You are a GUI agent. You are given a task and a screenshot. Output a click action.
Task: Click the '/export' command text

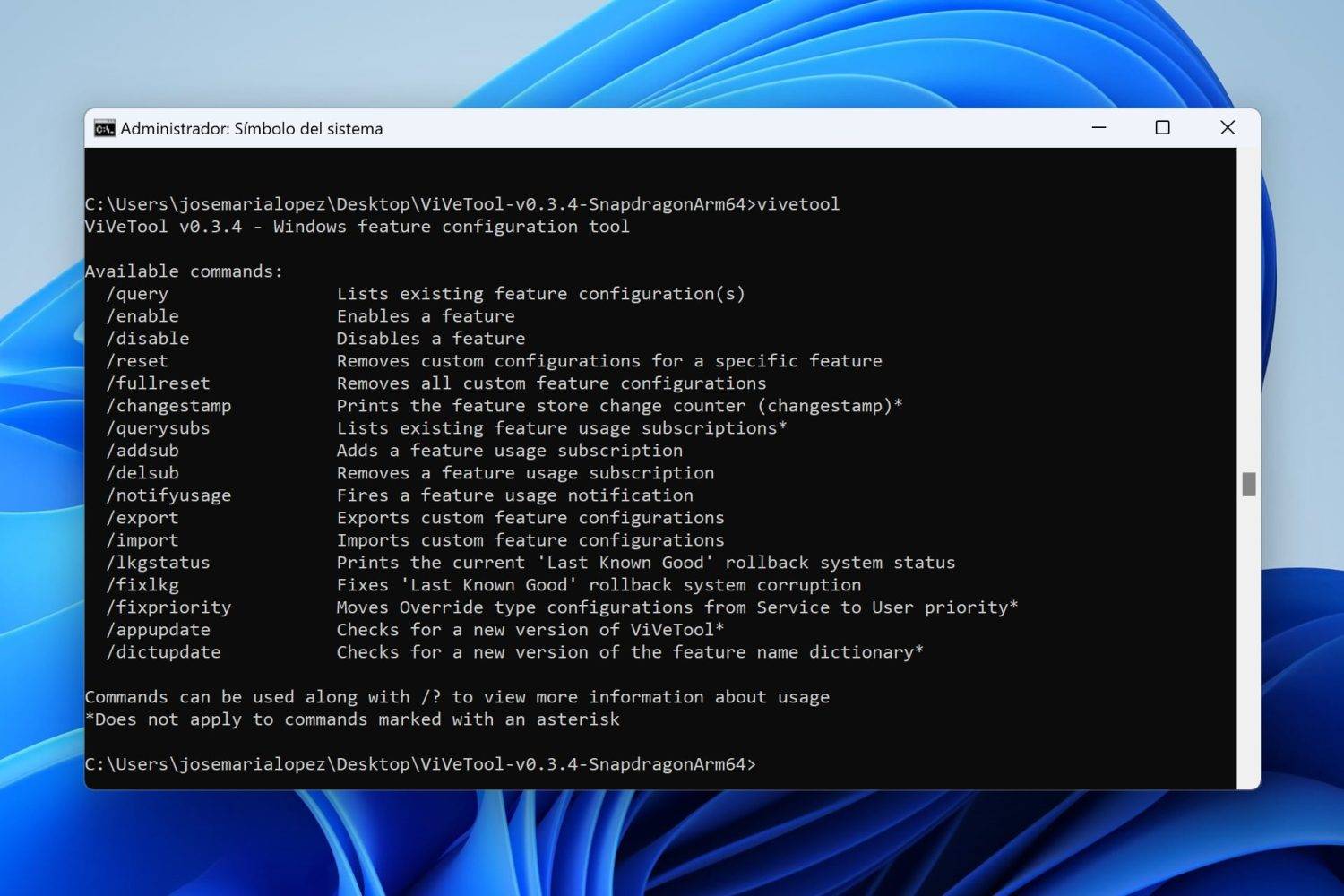tap(142, 518)
